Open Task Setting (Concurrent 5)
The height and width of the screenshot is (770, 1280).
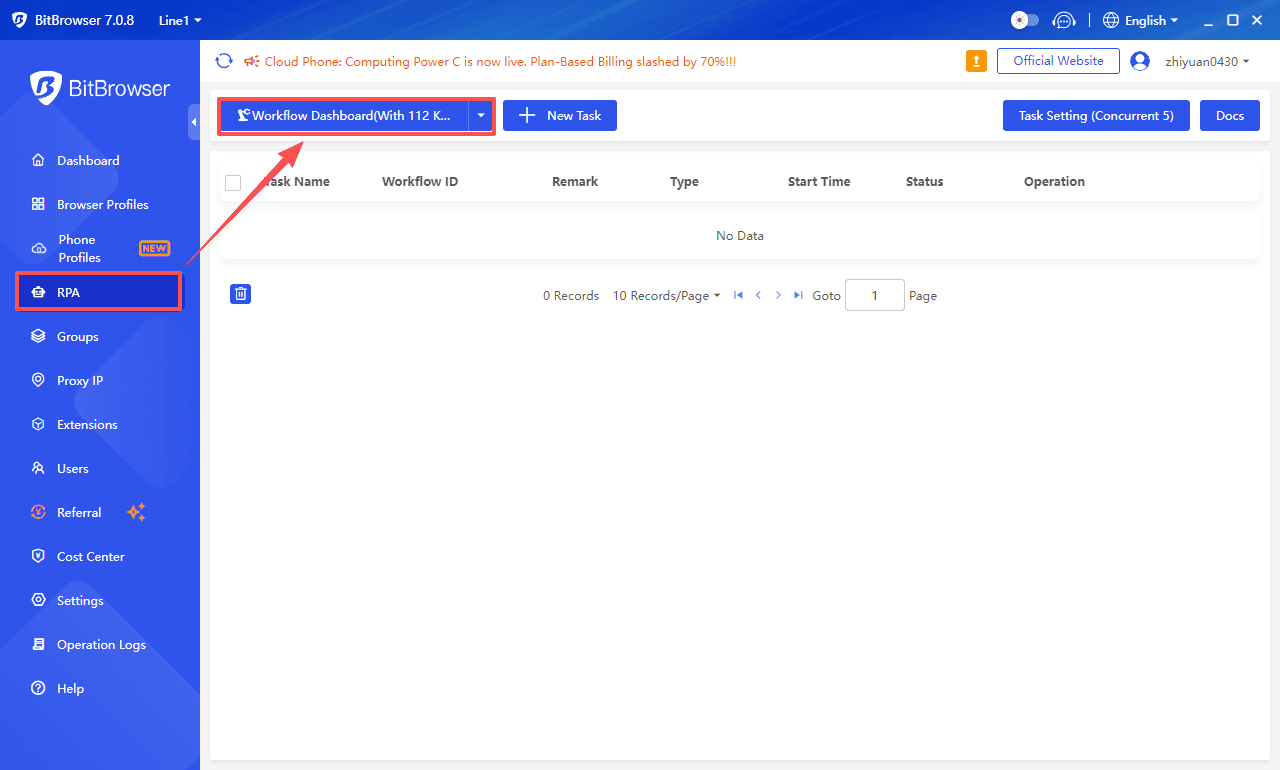coord(1096,116)
